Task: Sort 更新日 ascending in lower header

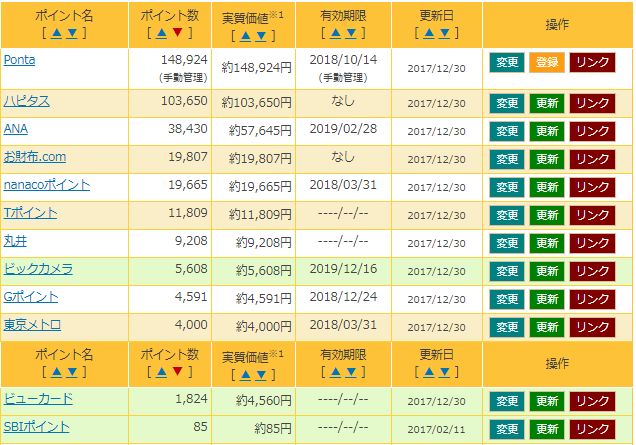Action: click(429, 372)
